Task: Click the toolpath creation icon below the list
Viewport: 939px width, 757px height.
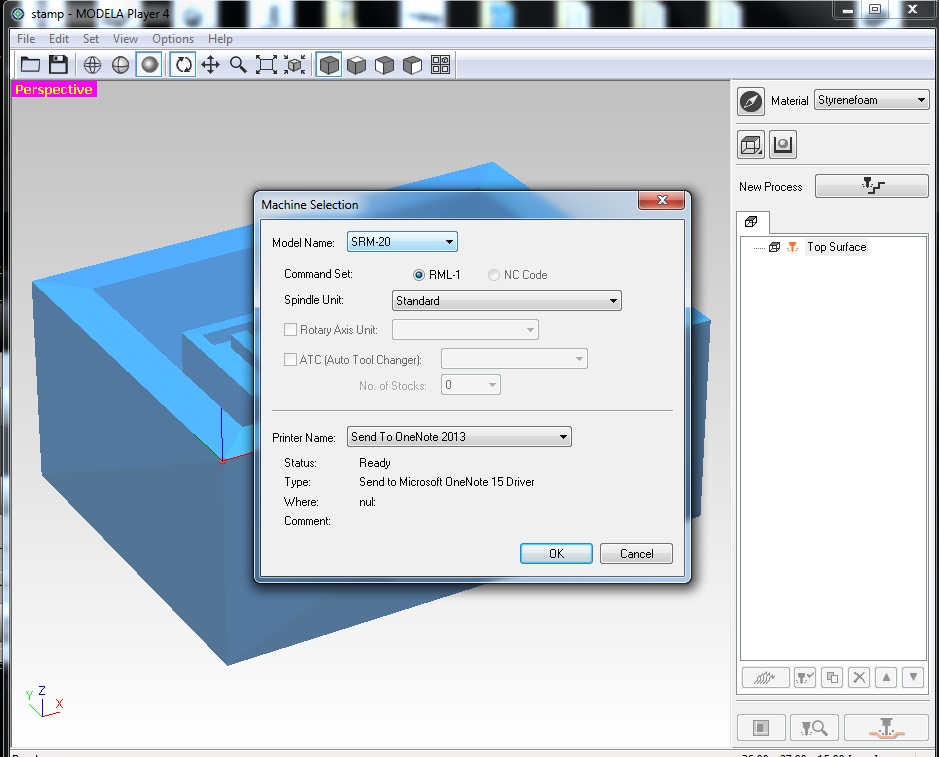Action: pos(765,678)
